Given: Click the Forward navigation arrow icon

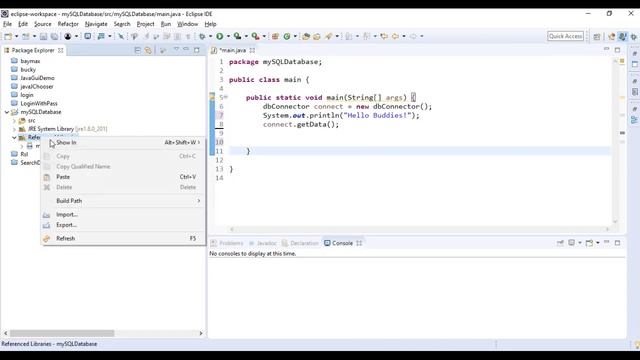Looking at the screenshot, I should point(413,36).
